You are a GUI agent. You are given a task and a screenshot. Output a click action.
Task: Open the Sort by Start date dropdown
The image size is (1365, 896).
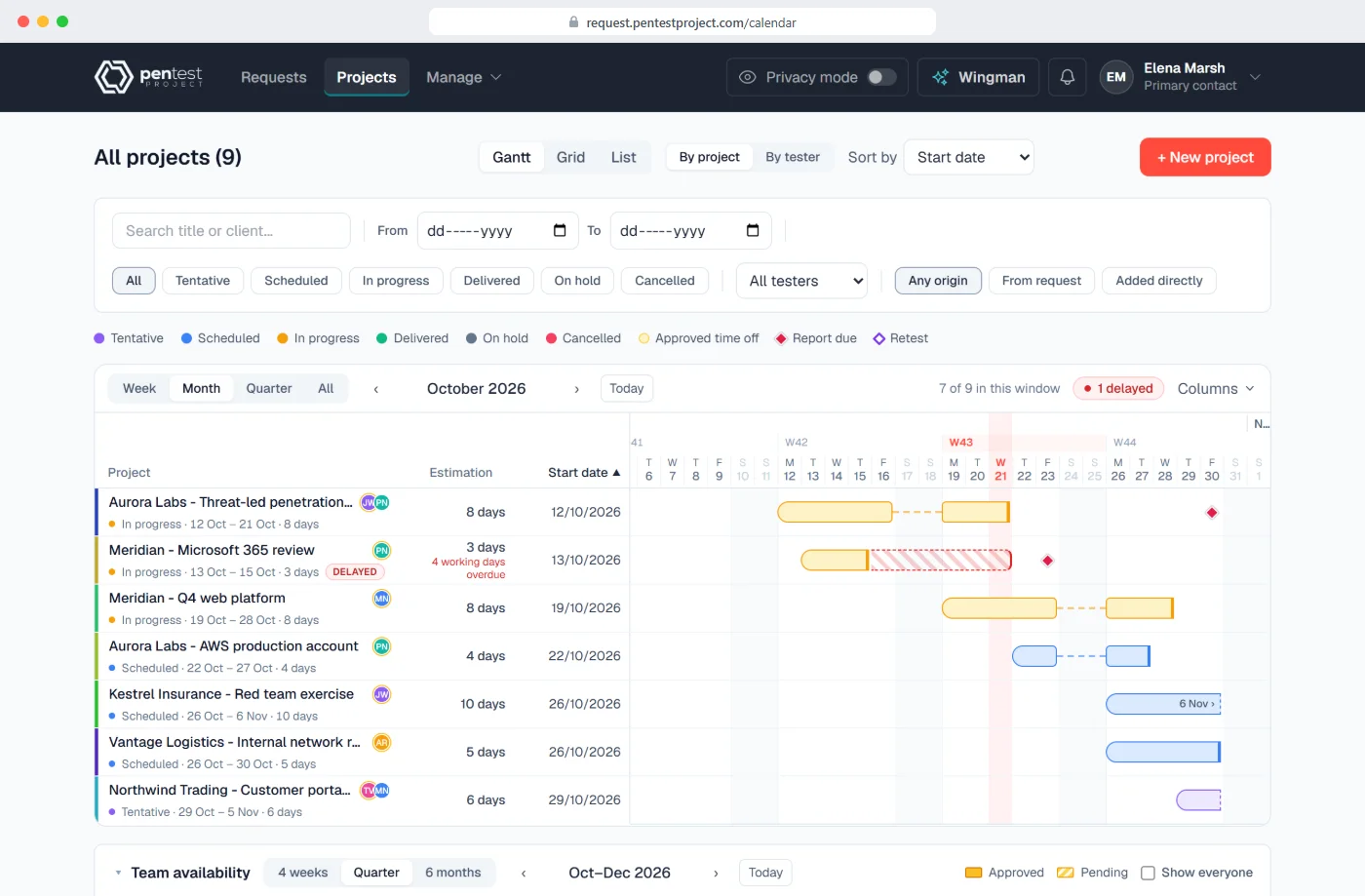[x=969, y=157]
